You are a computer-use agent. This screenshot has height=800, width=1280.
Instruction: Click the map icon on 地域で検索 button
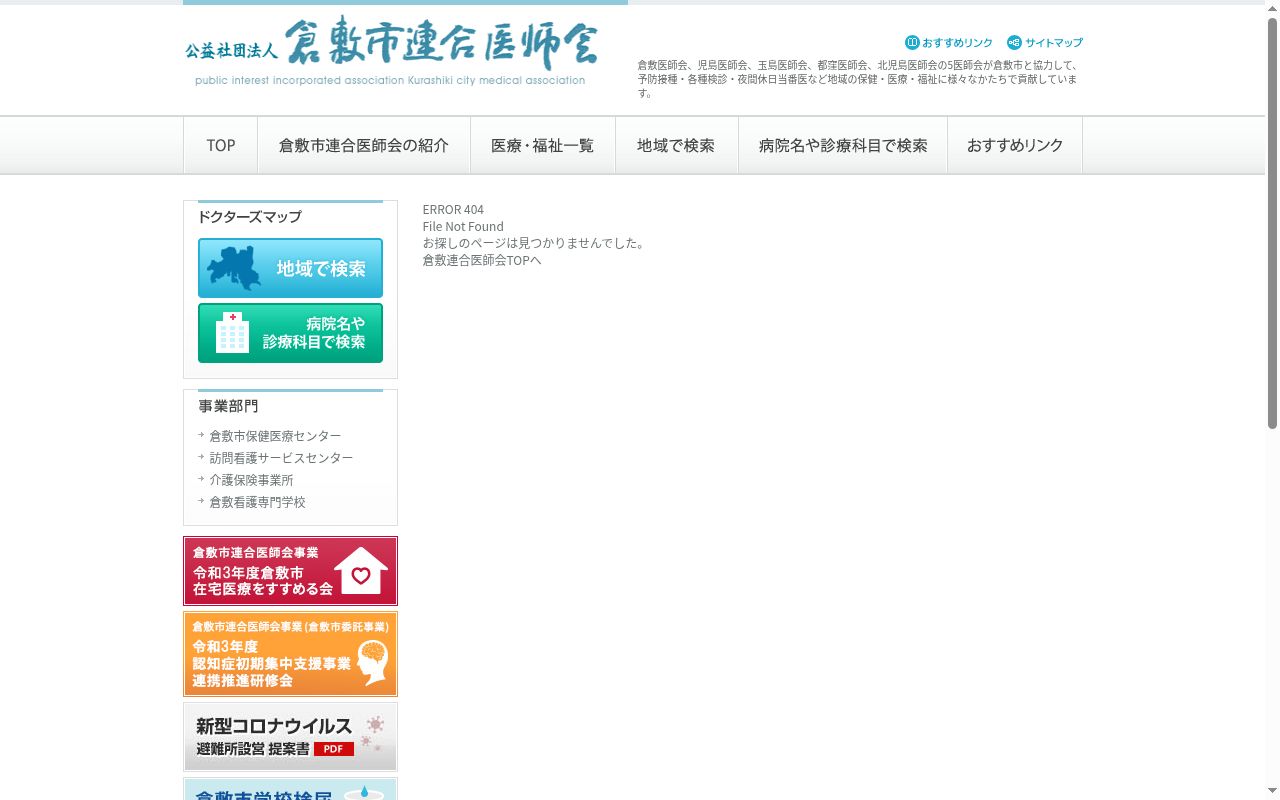tap(233, 268)
